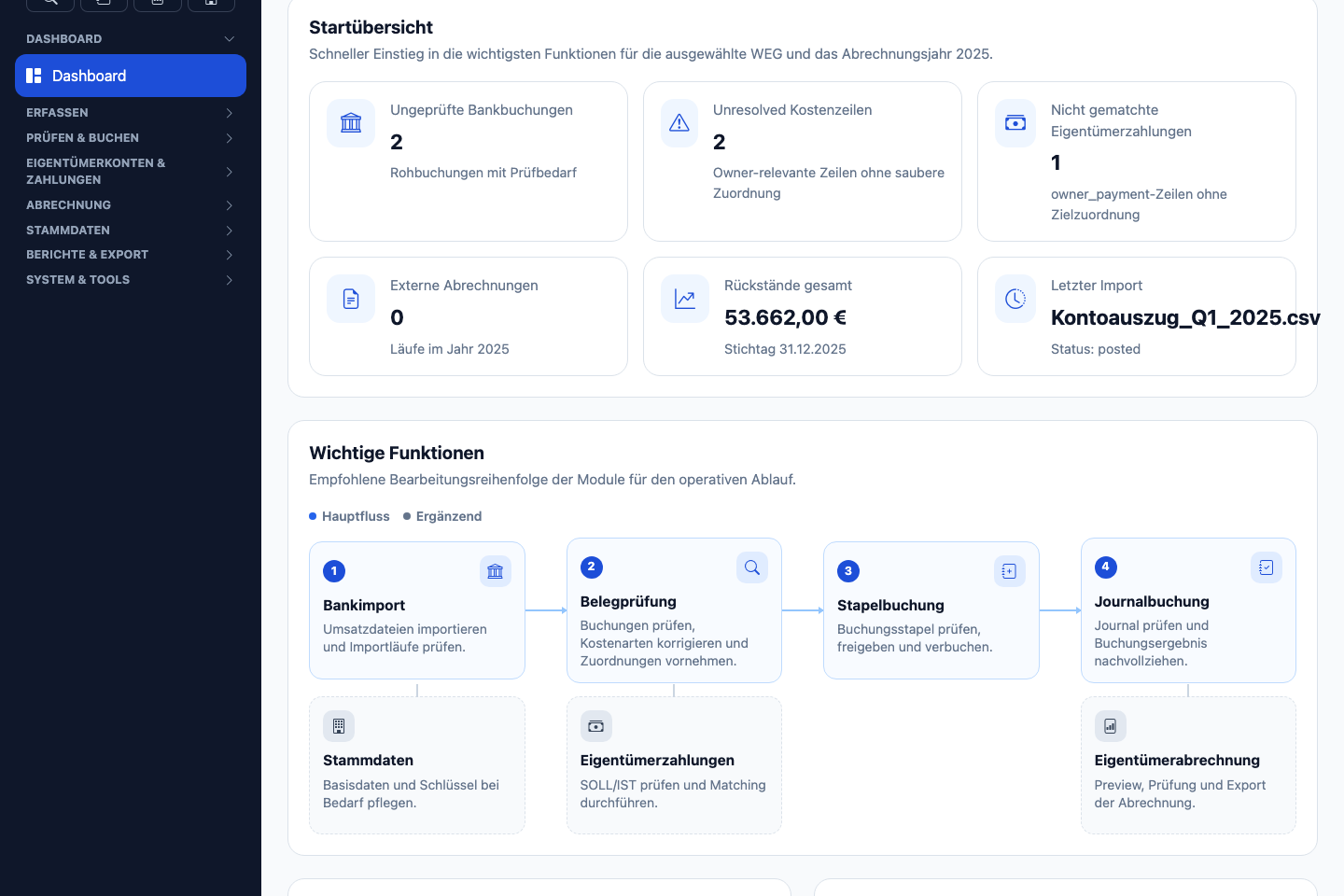Click the Wichtige Funktionen heading
The width and height of the screenshot is (1344, 896).
[x=397, y=454]
